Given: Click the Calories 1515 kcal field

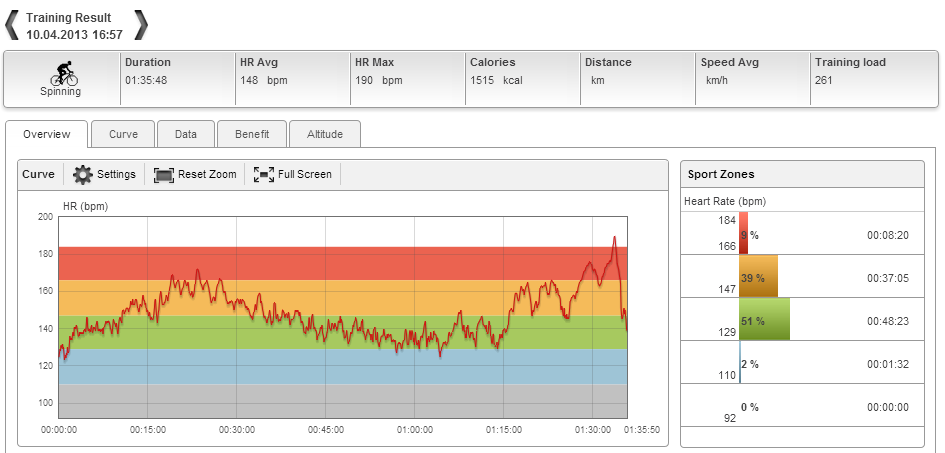Looking at the screenshot, I should click(496, 80).
